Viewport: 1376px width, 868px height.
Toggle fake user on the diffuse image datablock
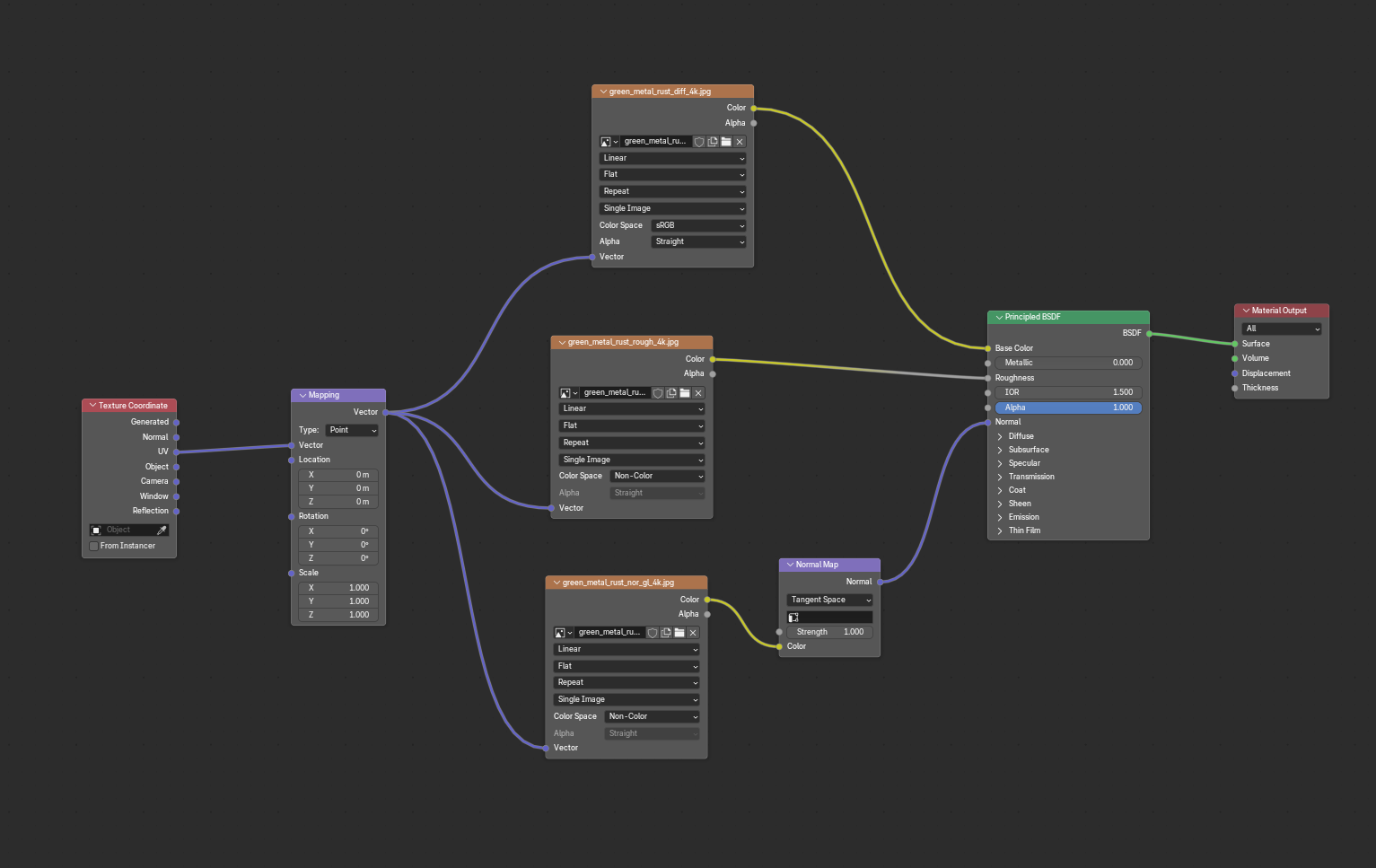[699, 141]
